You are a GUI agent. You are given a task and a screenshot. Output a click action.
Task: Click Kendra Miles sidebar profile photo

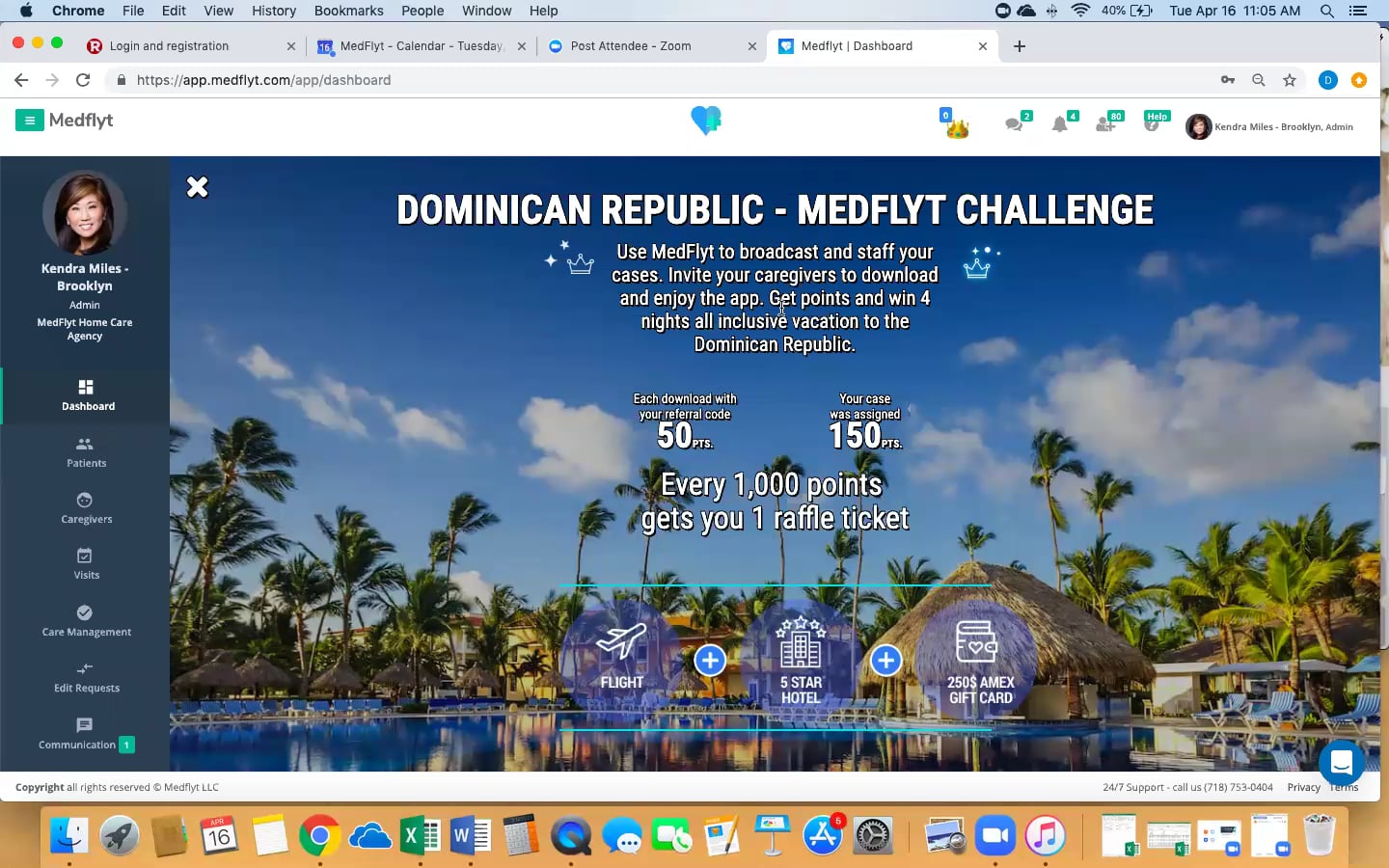(85, 213)
